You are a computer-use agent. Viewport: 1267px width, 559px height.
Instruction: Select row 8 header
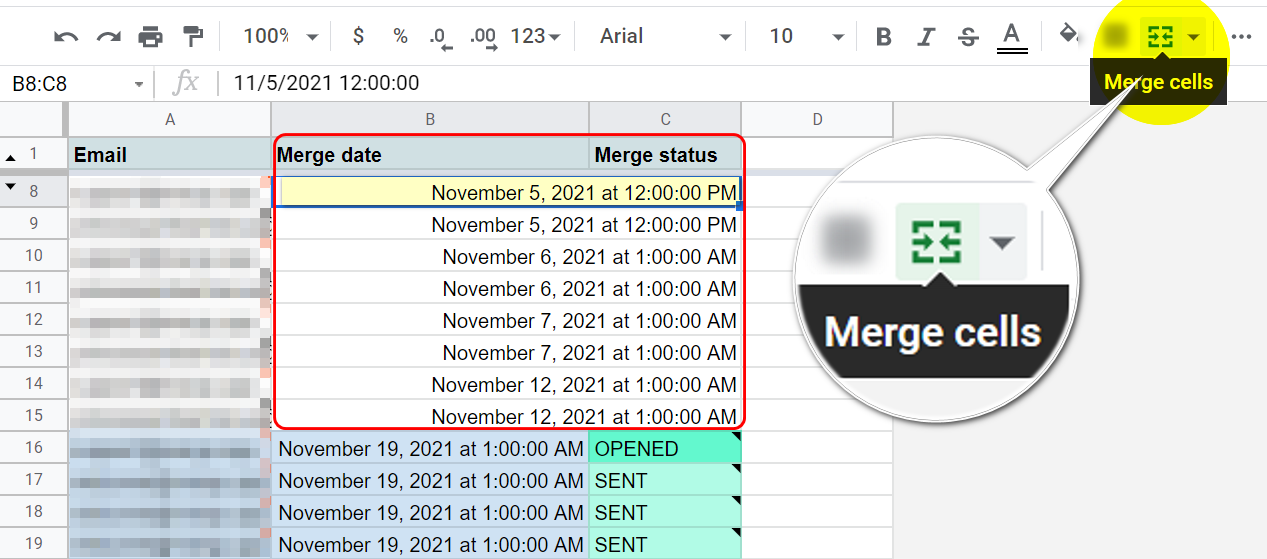[x=34, y=192]
